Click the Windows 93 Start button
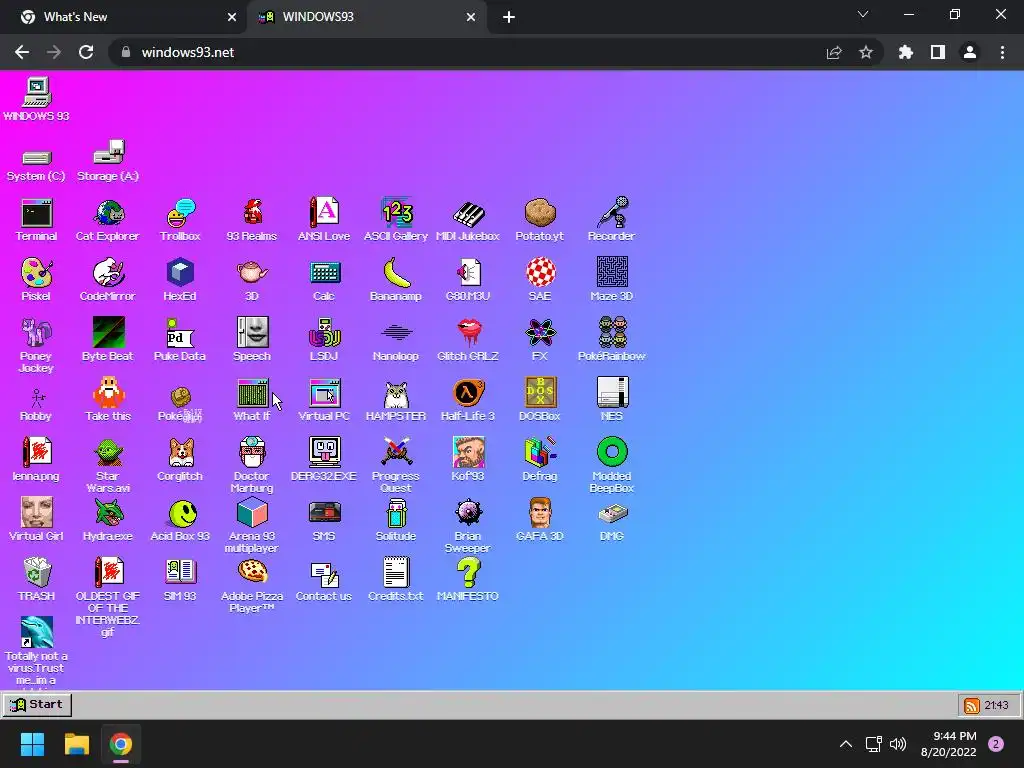 click(x=37, y=705)
